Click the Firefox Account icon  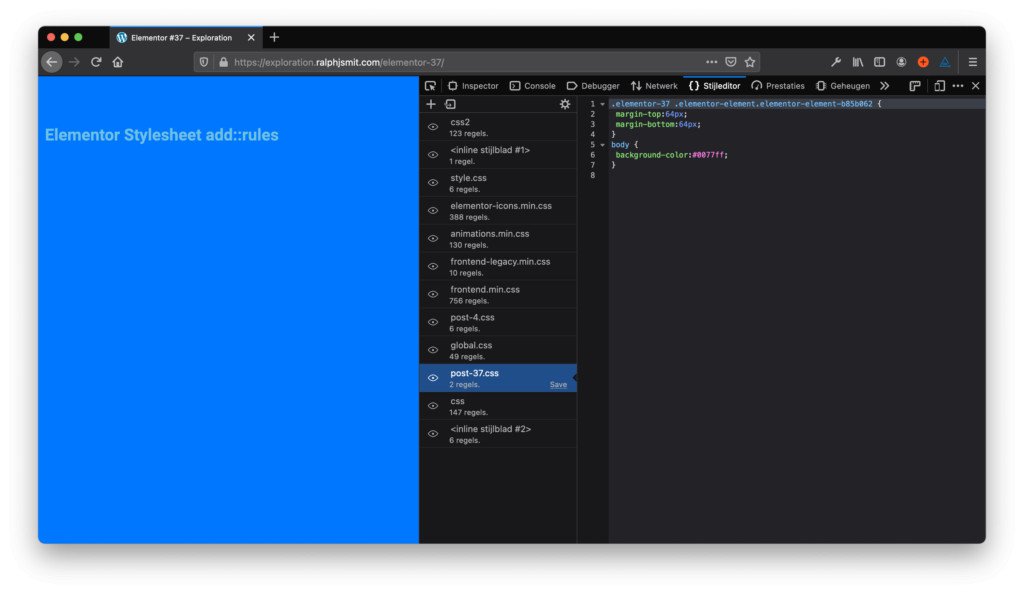click(x=901, y=61)
